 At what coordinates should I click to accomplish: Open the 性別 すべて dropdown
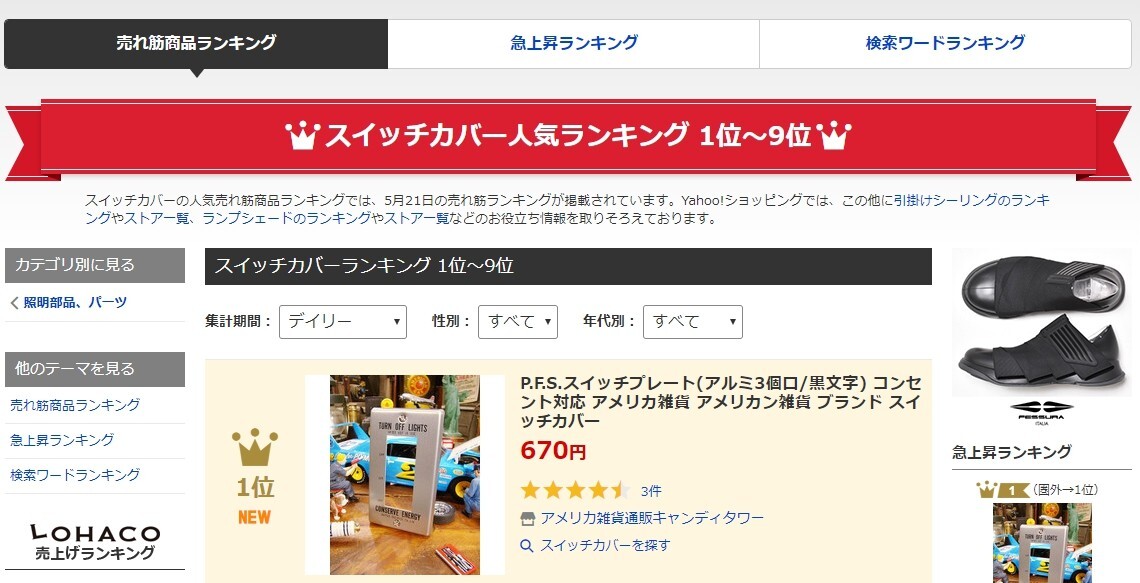pos(518,322)
